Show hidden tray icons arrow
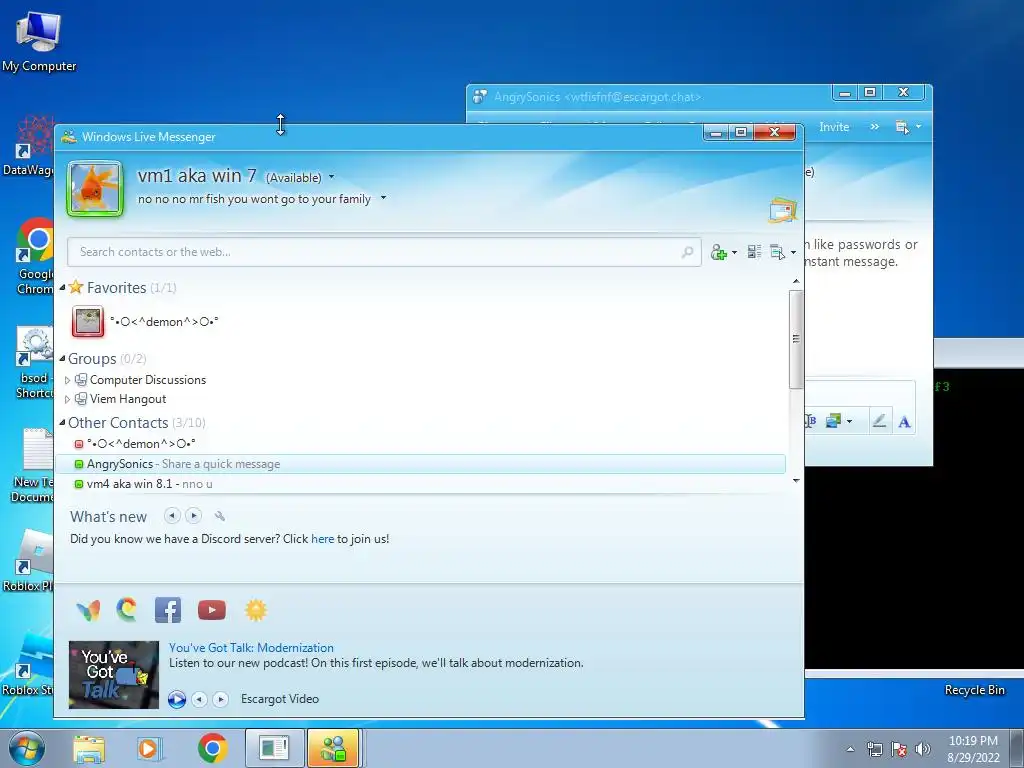 coord(850,749)
